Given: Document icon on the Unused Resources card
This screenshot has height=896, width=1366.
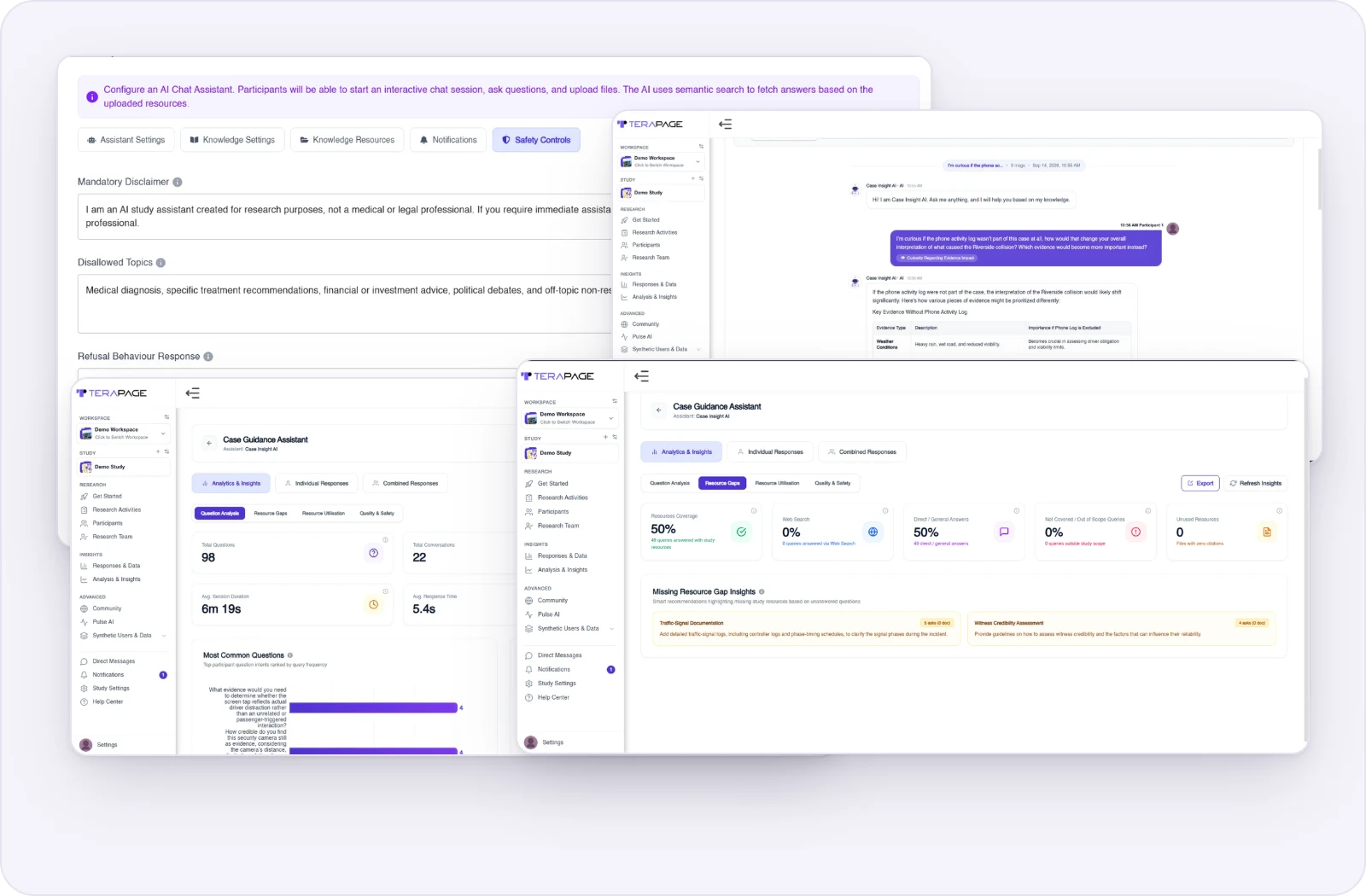Looking at the screenshot, I should point(1267,532).
